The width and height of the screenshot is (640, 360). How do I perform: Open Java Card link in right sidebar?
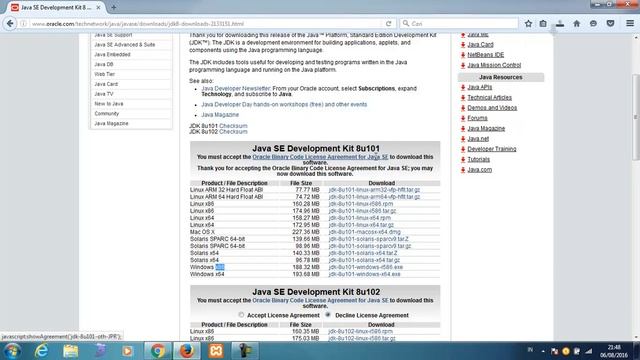coord(480,44)
